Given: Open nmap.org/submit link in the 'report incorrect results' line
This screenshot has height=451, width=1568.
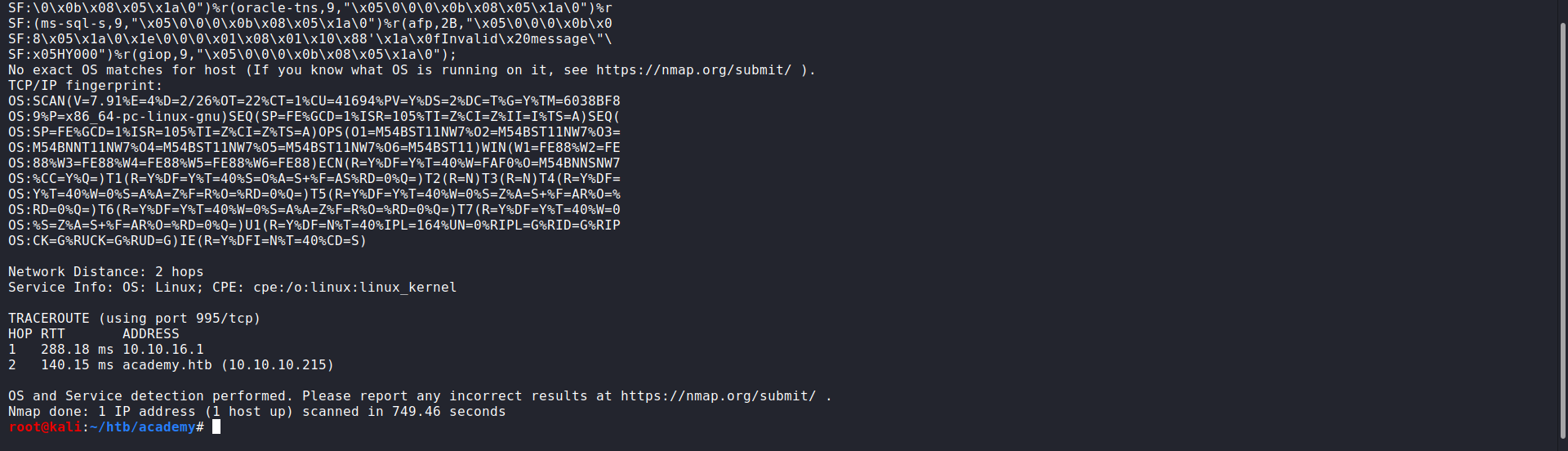Looking at the screenshot, I should point(718,396).
